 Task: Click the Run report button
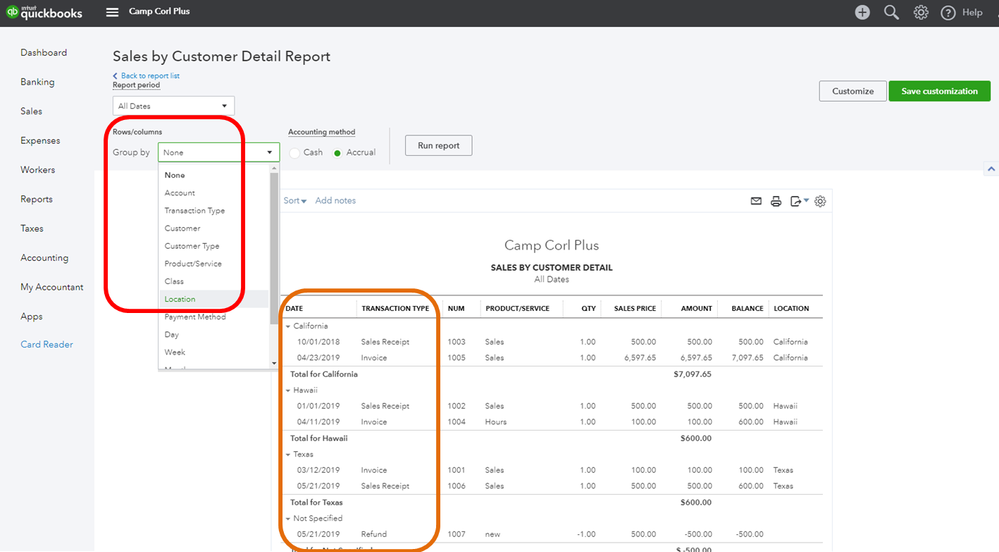click(438, 145)
